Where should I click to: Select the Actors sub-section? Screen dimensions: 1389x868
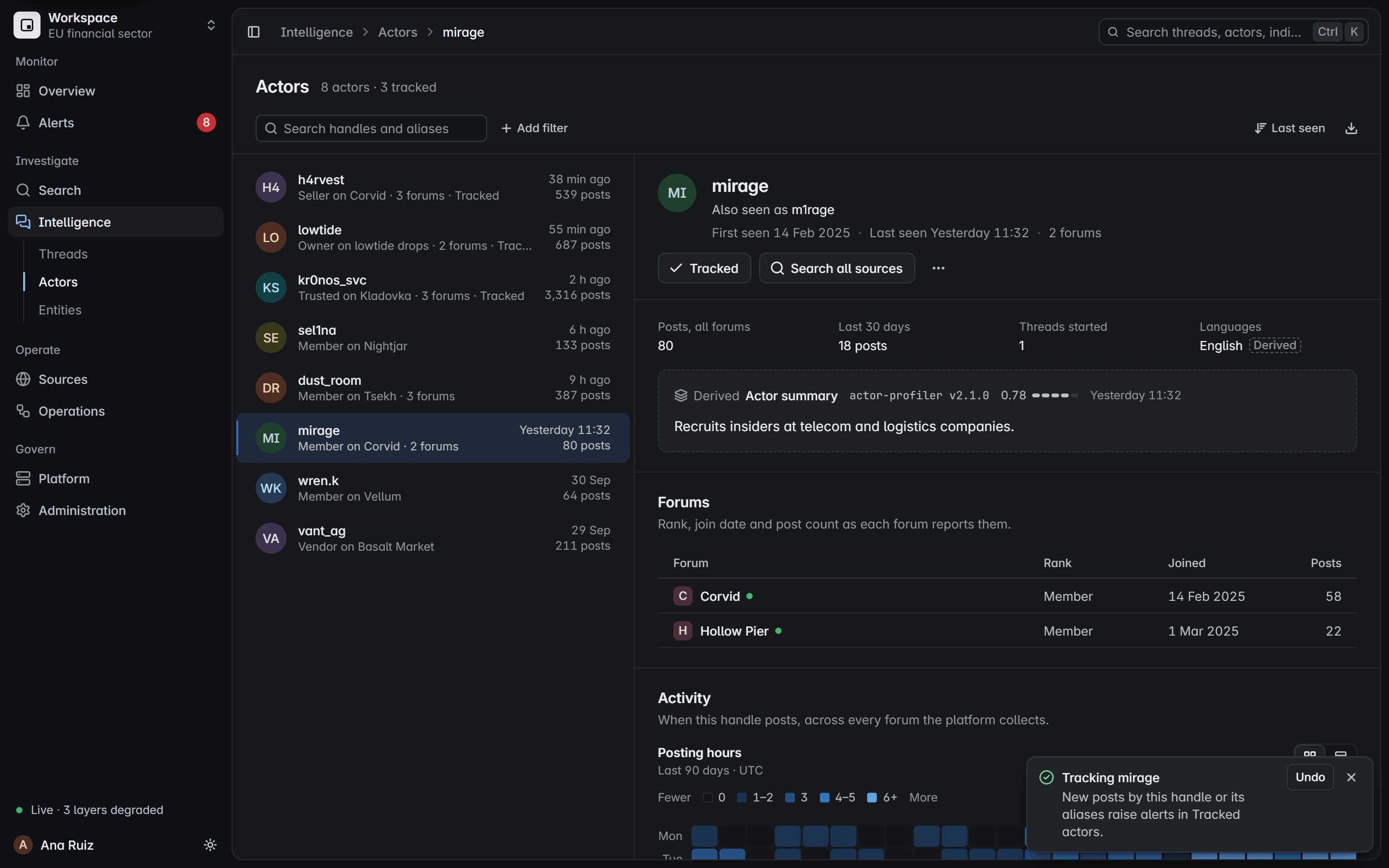click(58, 282)
